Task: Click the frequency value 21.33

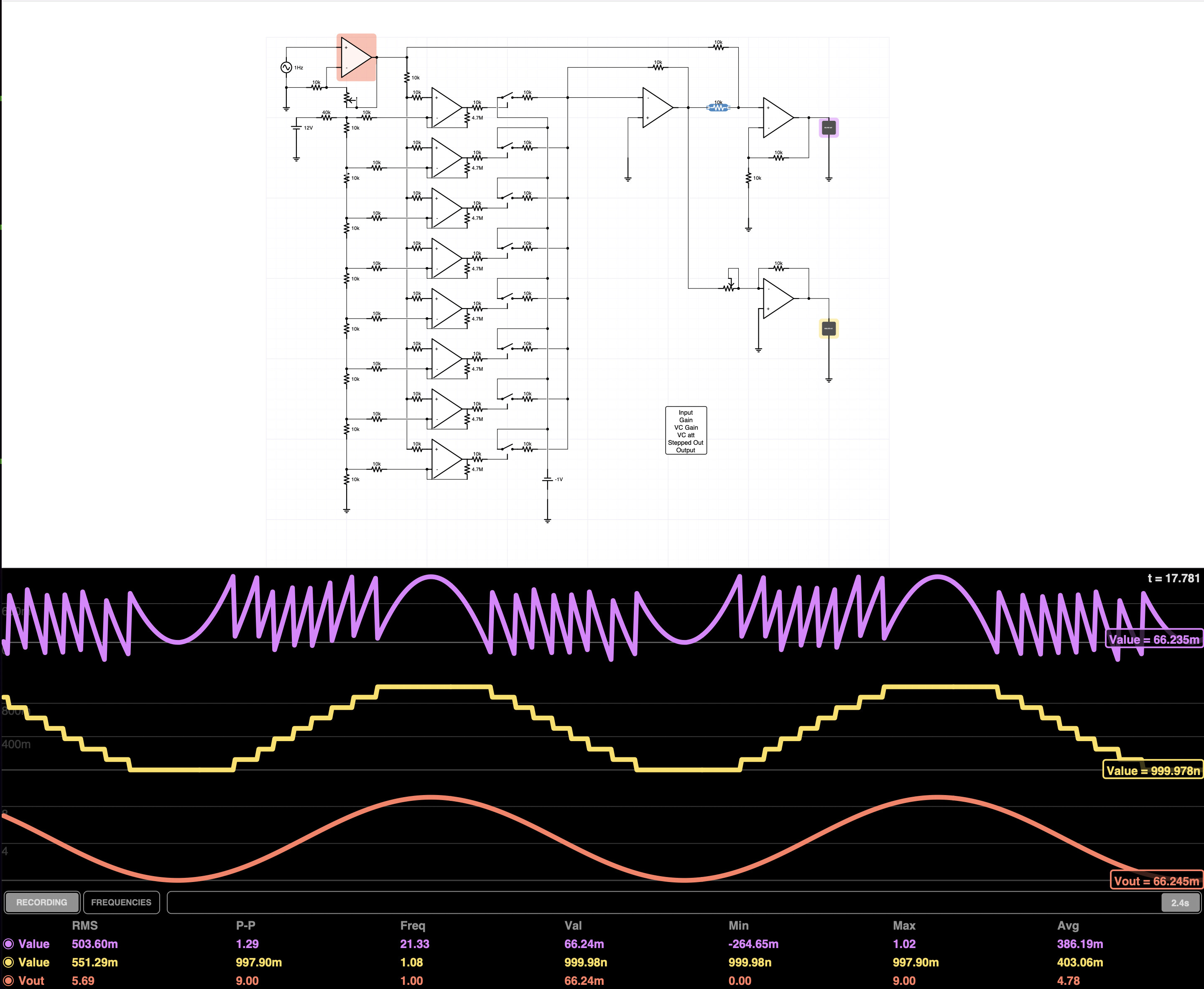Action: tap(415, 944)
